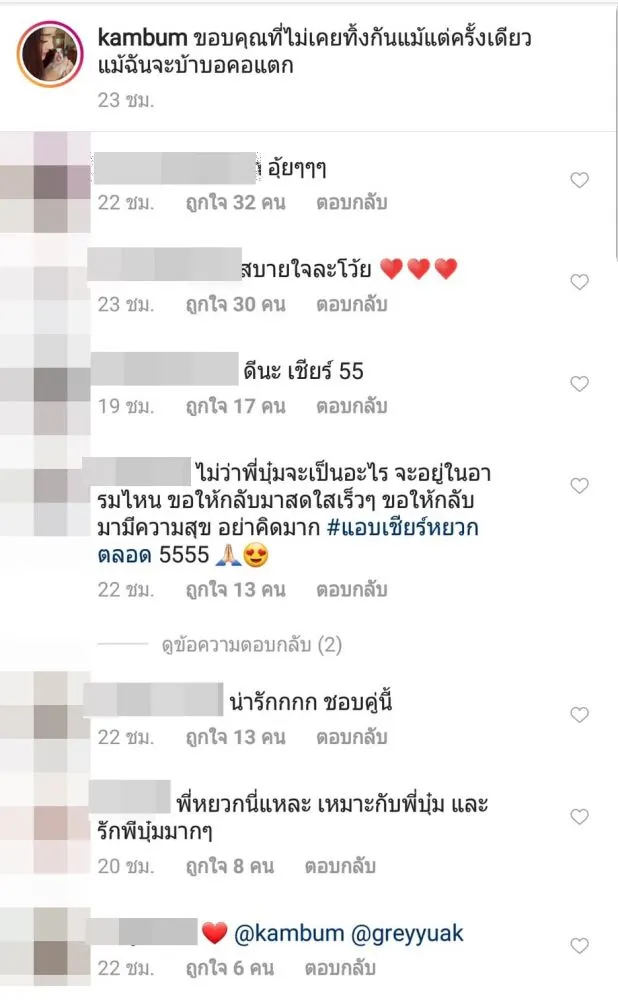618x1000 pixels.
Task: Like the comment สบายใจละโว้ย with red hearts
Action: (579, 282)
